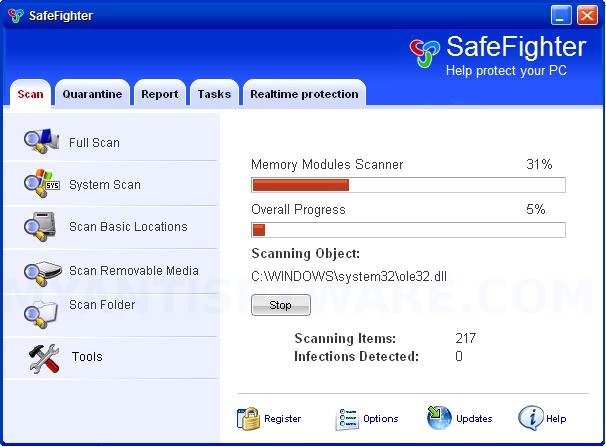The image size is (606, 447).
Task: Click the Scanning Items label
Action: [345, 338]
